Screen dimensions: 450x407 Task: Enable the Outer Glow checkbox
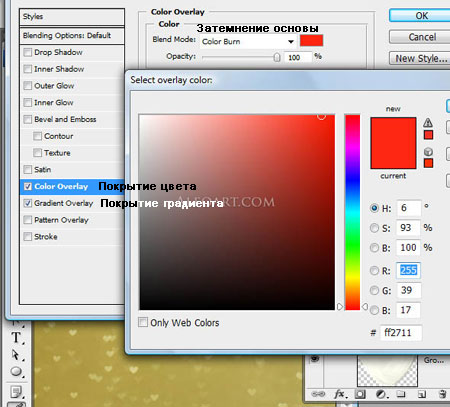tap(27, 86)
